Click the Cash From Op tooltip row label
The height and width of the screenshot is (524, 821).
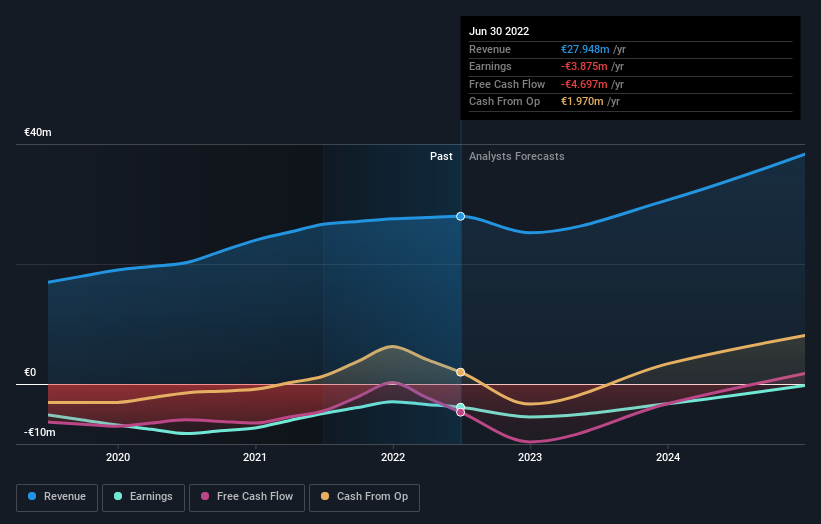pyautogui.click(x=504, y=102)
